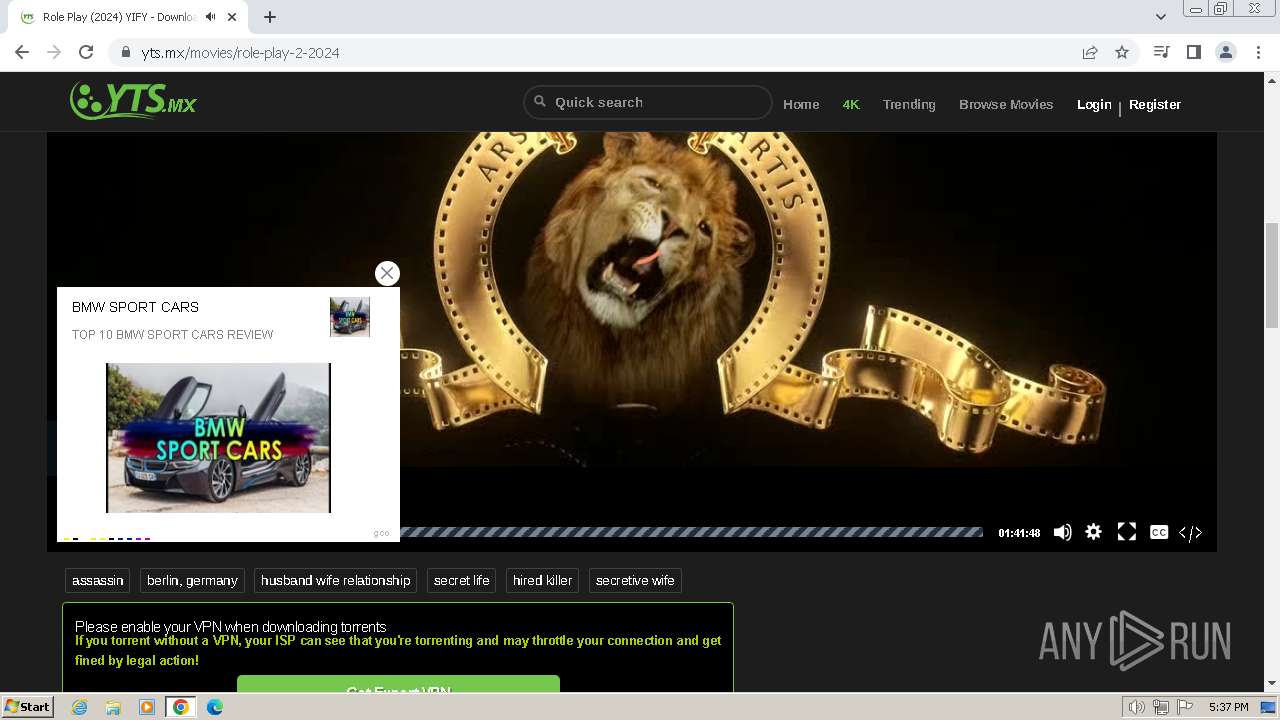The image size is (1280, 720).
Task: Open system tray volume icon
Action: point(1137,707)
